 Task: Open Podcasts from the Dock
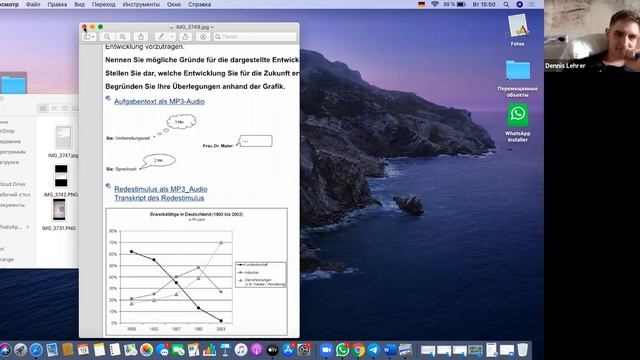tap(257, 350)
